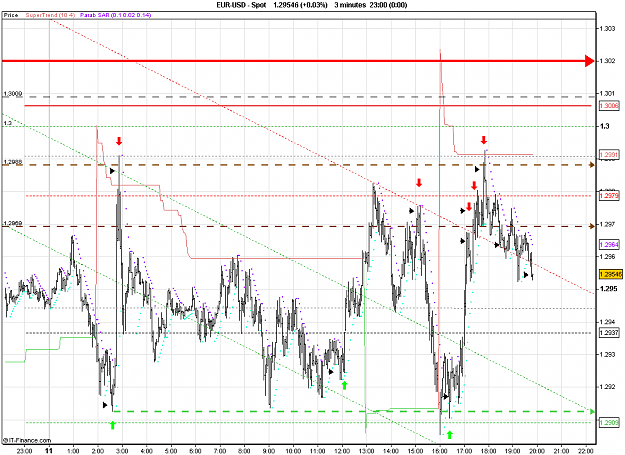The image size is (625, 455).
Task: Click the red down arrow above 18:00 peak
Action: [483, 140]
